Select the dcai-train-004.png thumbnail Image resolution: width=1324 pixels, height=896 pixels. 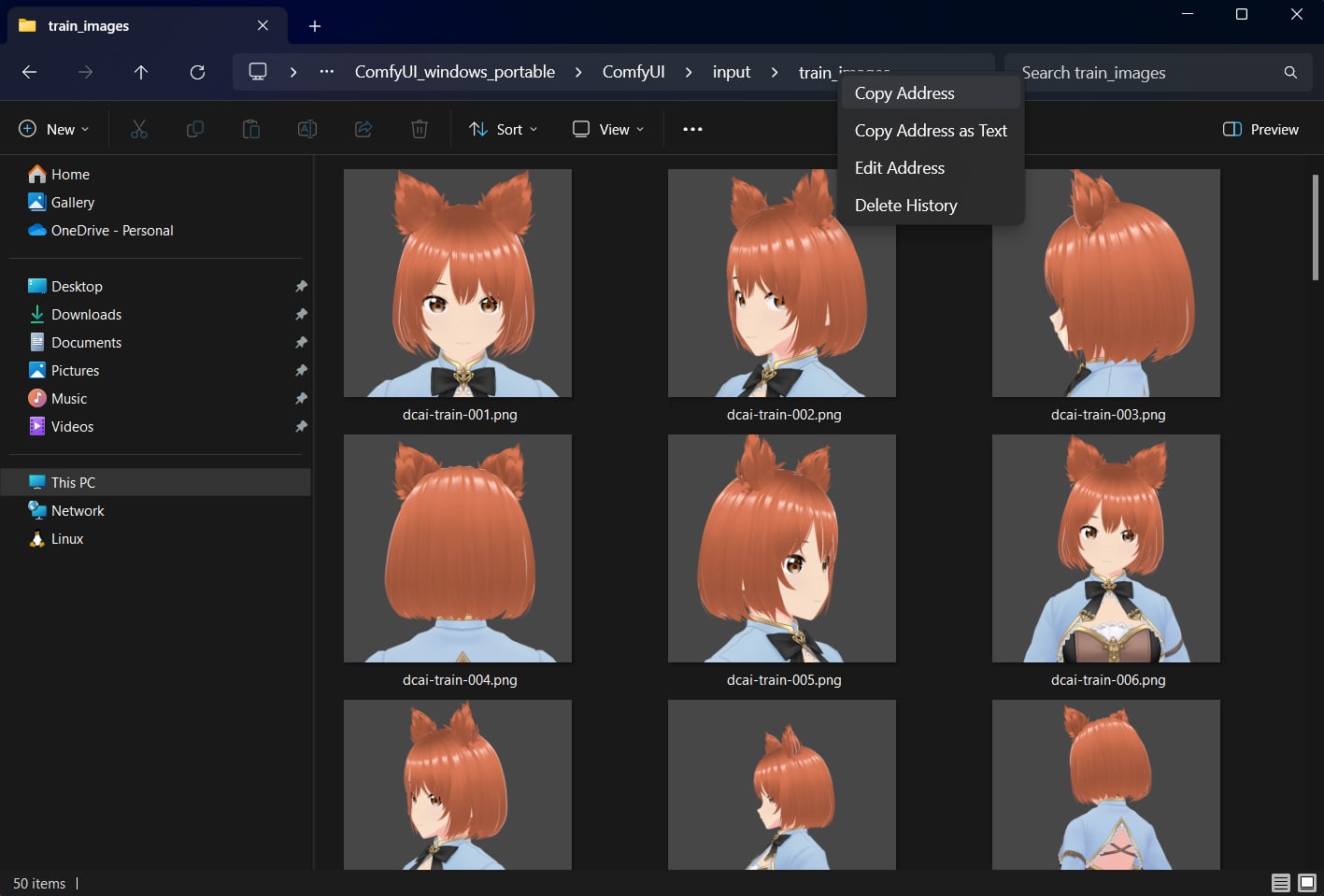[458, 548]
